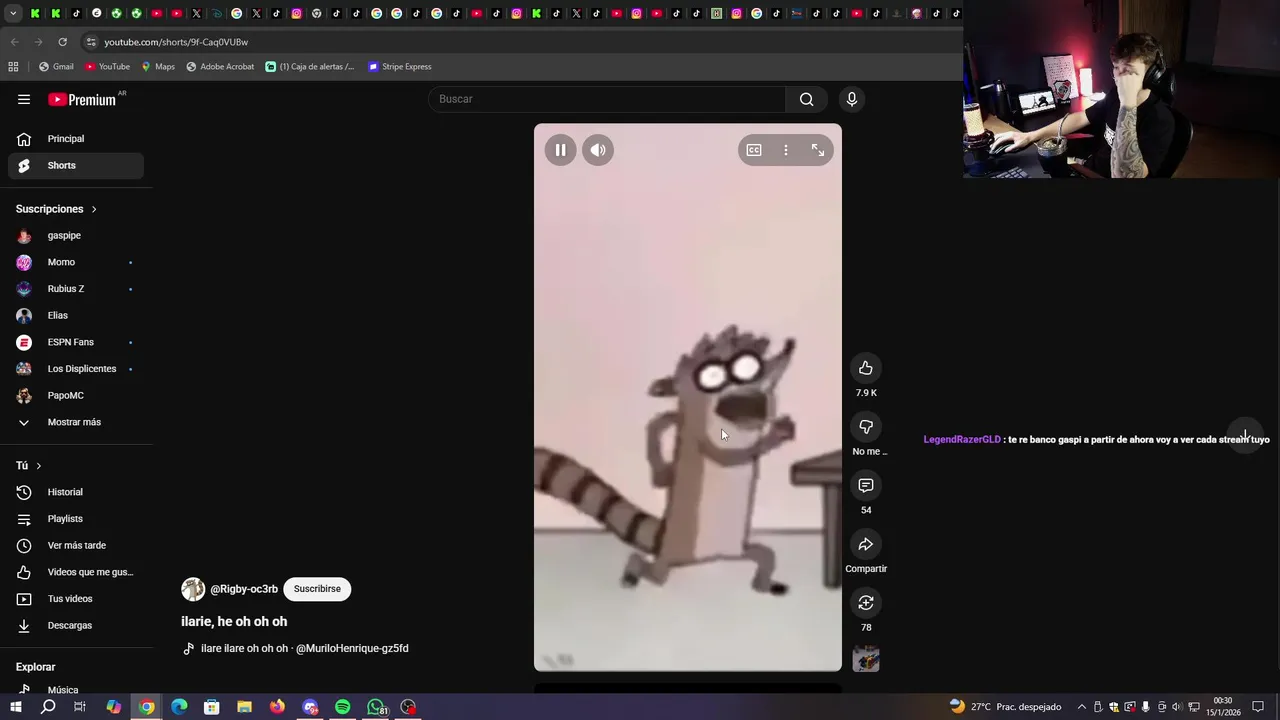Like the Short with thumbs-up

click(866, 368)
